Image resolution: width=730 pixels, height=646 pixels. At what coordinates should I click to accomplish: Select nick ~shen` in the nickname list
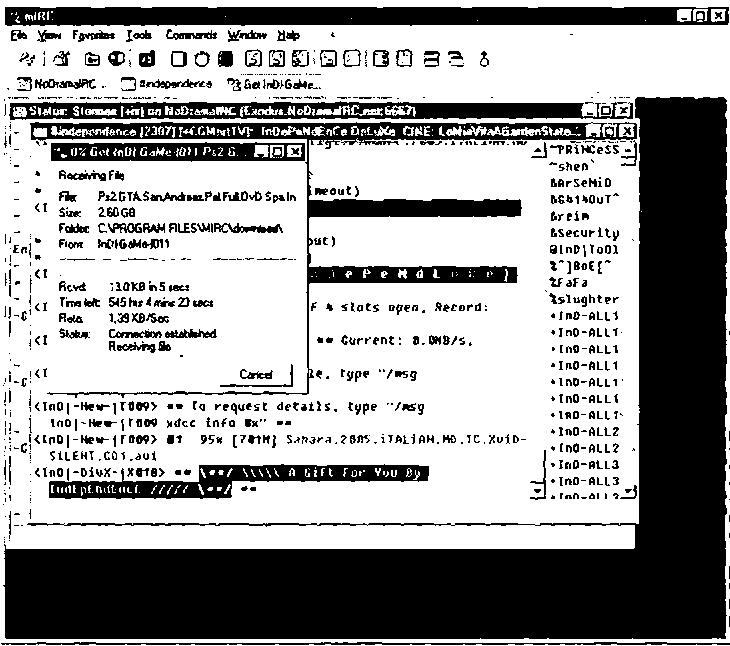[572, 166]
